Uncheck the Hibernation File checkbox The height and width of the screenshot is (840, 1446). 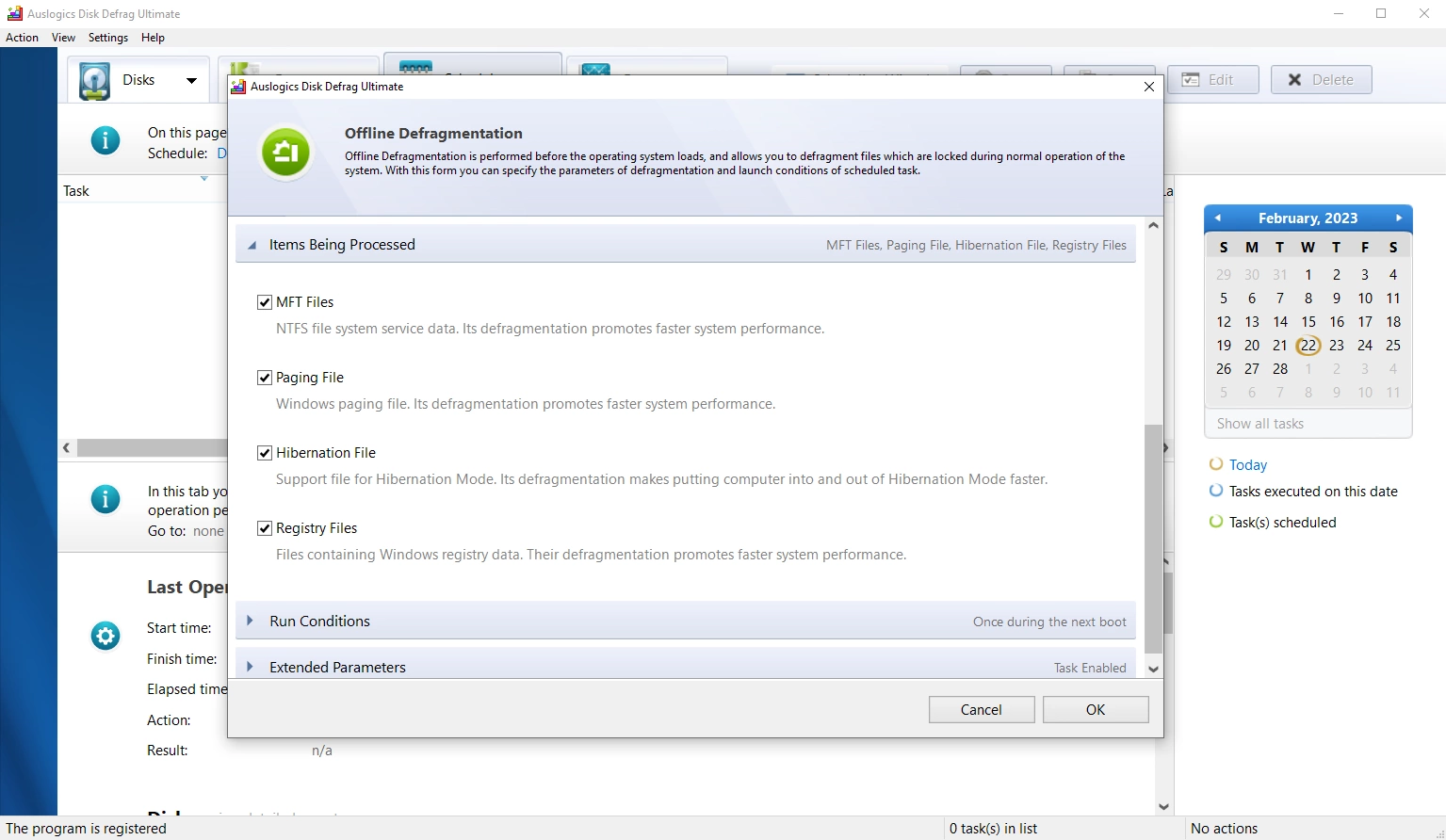(265, 453)
